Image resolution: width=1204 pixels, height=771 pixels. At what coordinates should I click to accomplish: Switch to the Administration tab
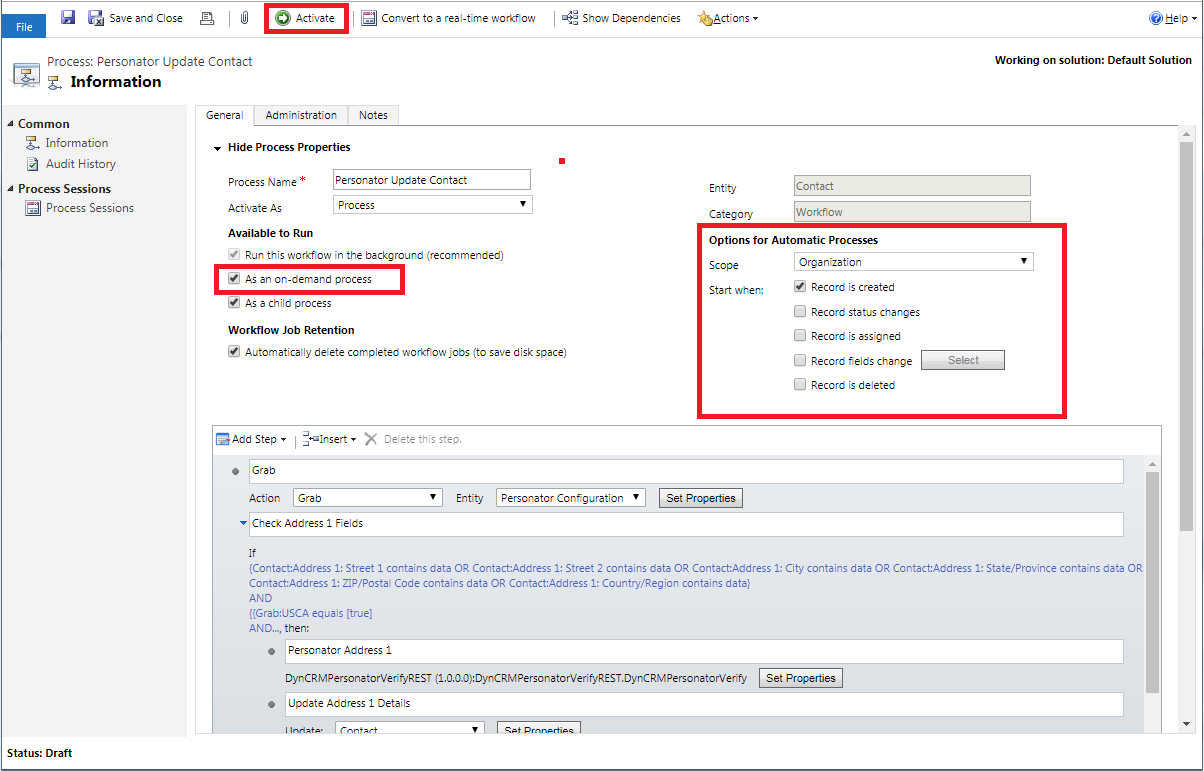(301, 115)
